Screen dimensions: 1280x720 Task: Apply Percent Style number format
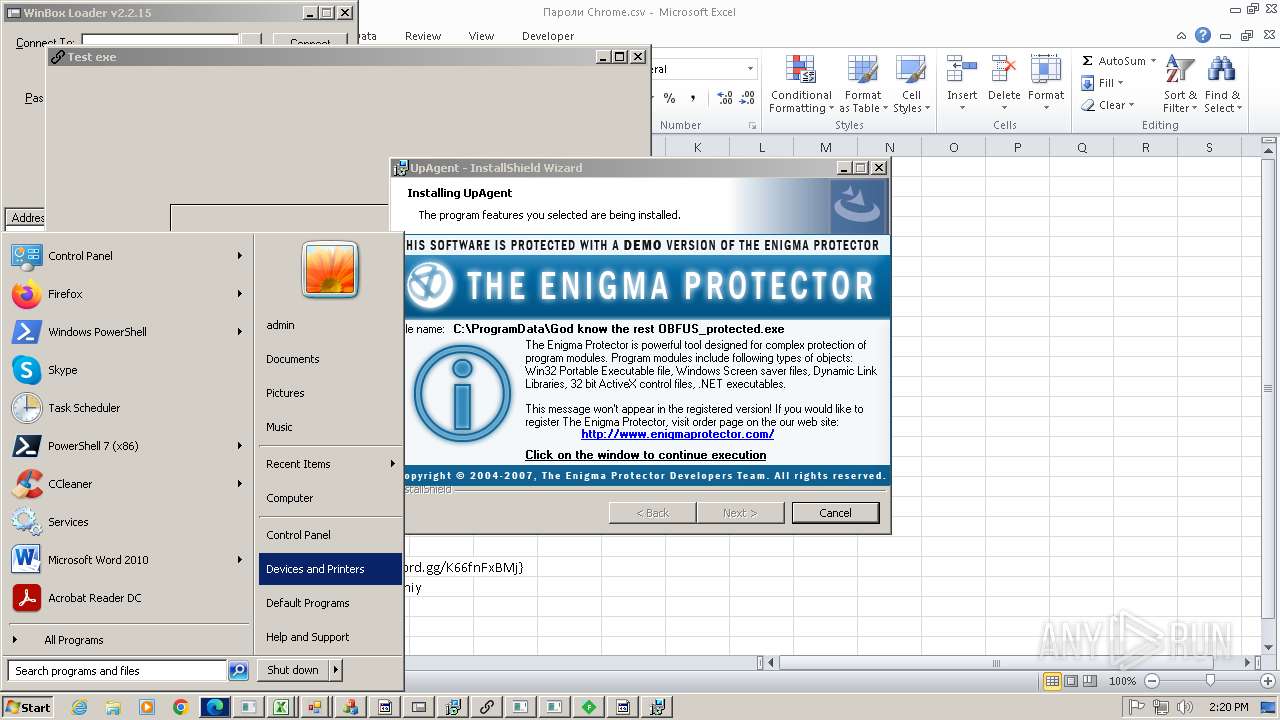pos(669,98)
